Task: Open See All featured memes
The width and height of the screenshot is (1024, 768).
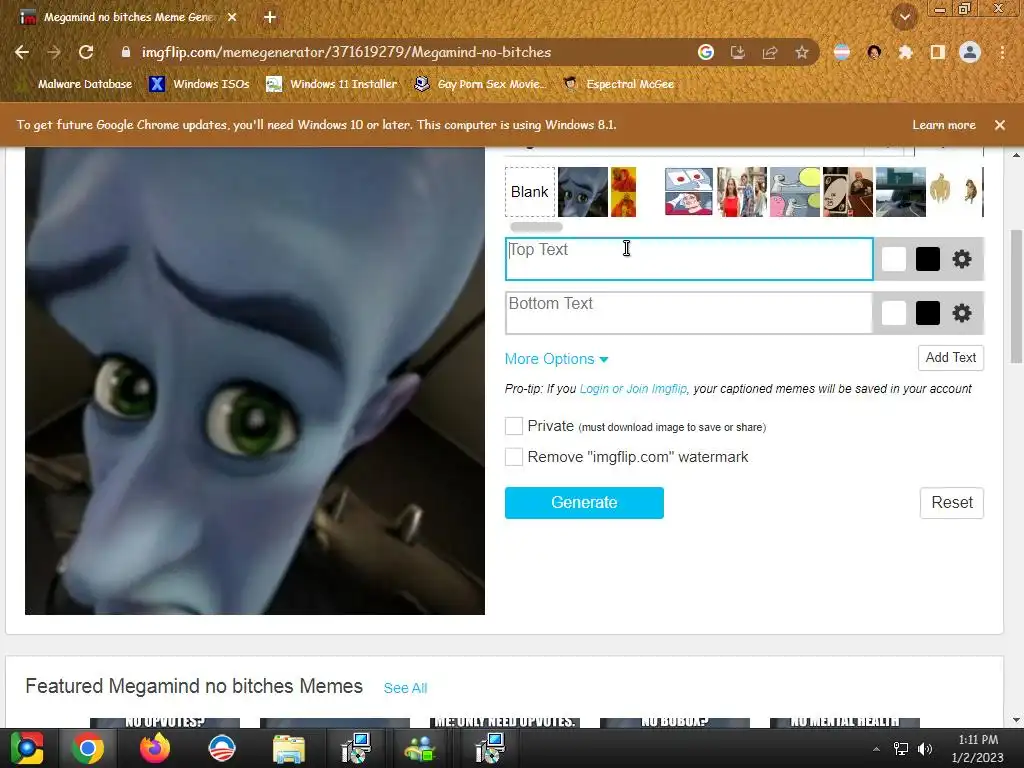Action: click(x=405, y=688)
